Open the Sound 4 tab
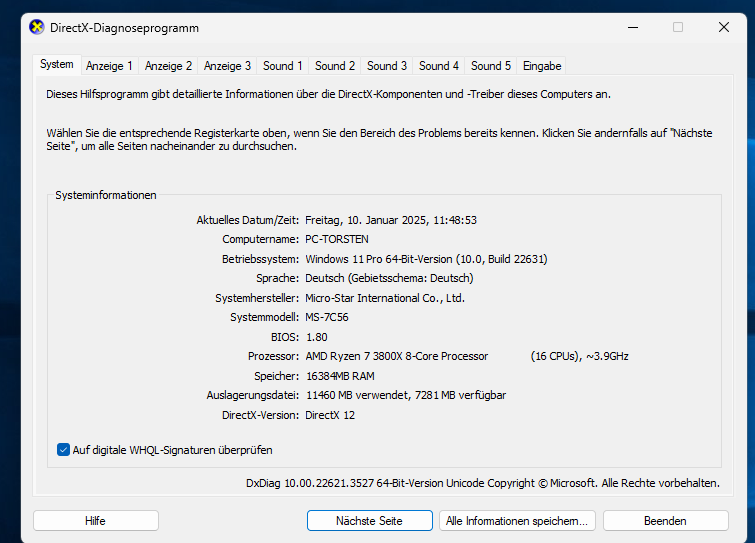 tap(439, 66)
